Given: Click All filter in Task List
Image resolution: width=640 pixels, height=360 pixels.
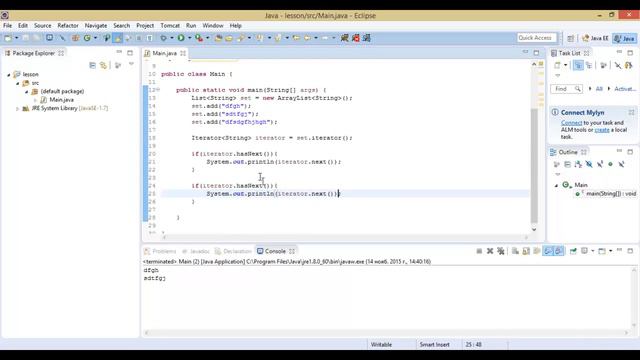Looking at the screenshot, I should tap(599, 89).
